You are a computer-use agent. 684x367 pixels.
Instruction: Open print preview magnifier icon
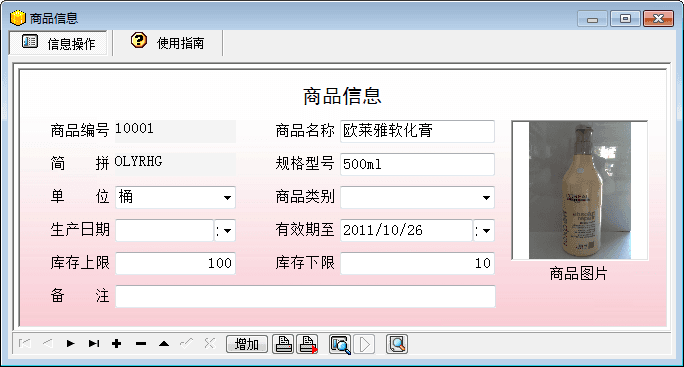(340, 344)
